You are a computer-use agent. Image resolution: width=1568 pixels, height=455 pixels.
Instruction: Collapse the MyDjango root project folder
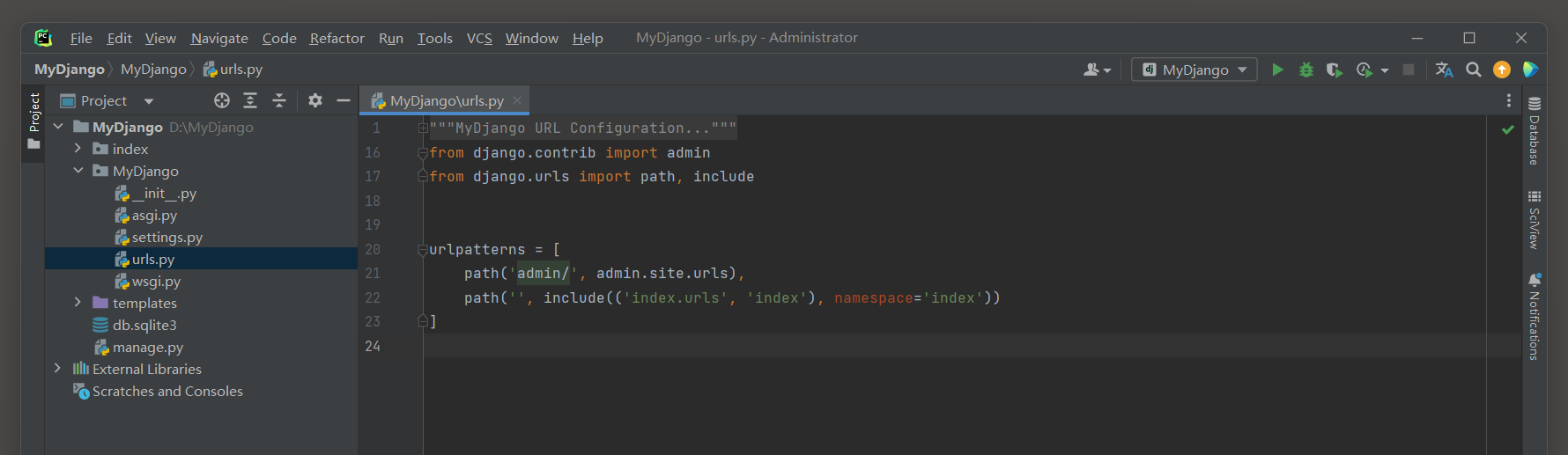[x=58, y=127]
